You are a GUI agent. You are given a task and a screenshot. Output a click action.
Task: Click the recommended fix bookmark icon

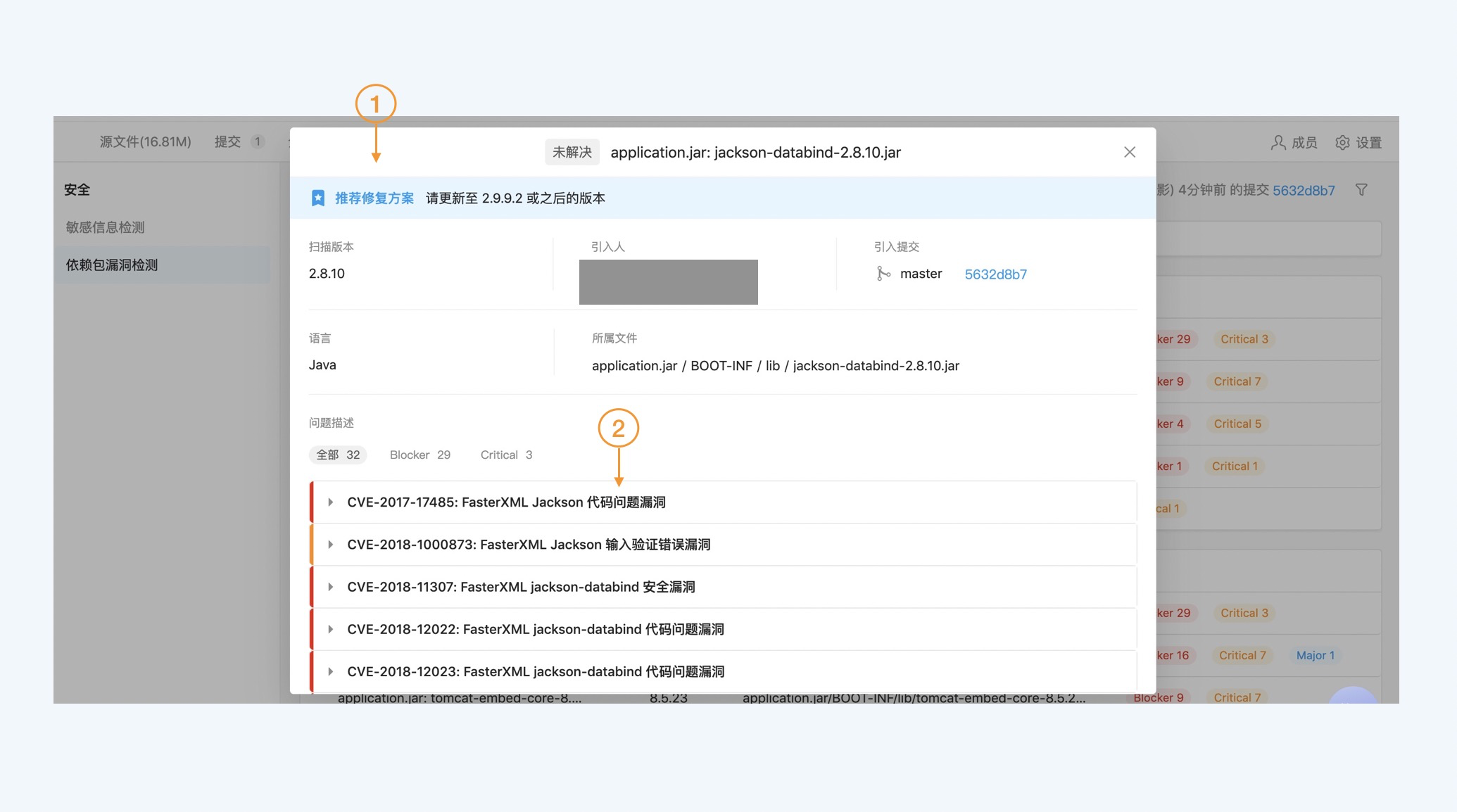(x=318, y=198)
